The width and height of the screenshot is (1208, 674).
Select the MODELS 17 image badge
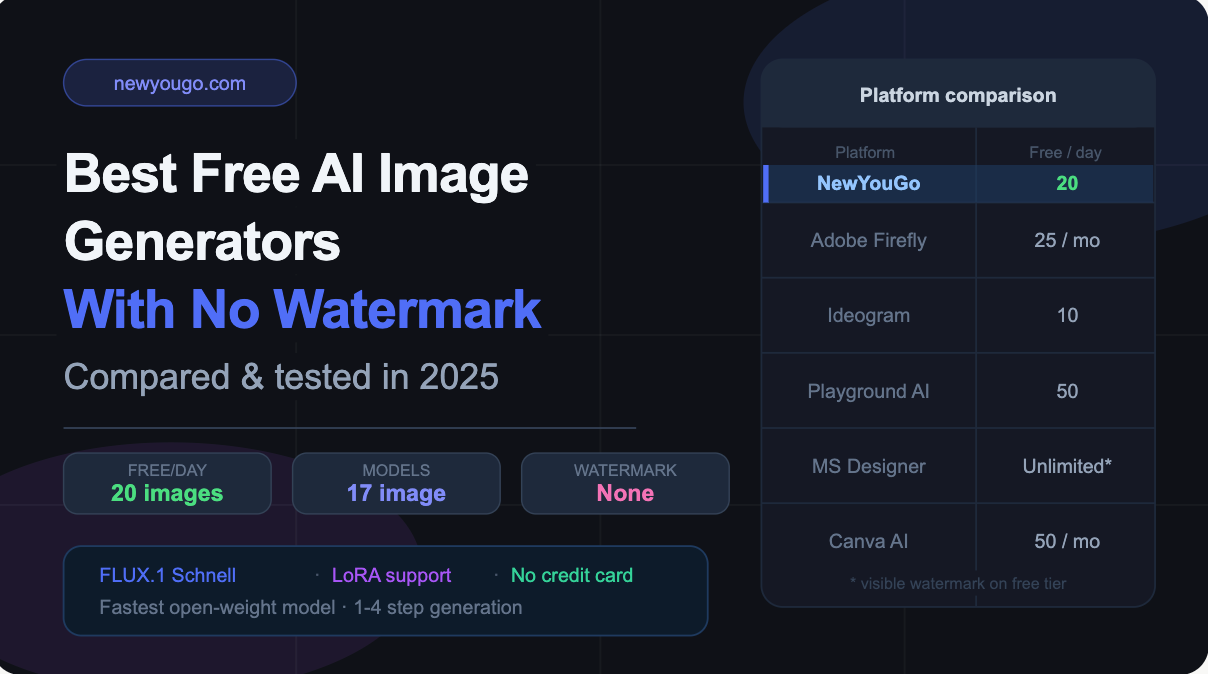pos(396,483)
